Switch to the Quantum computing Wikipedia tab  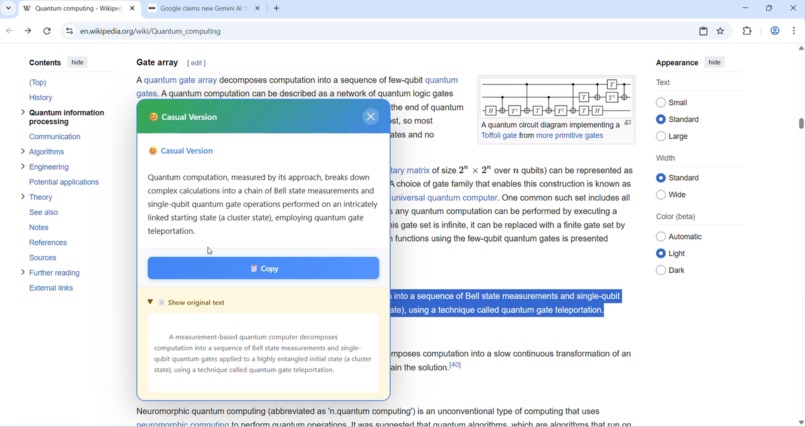79,8
